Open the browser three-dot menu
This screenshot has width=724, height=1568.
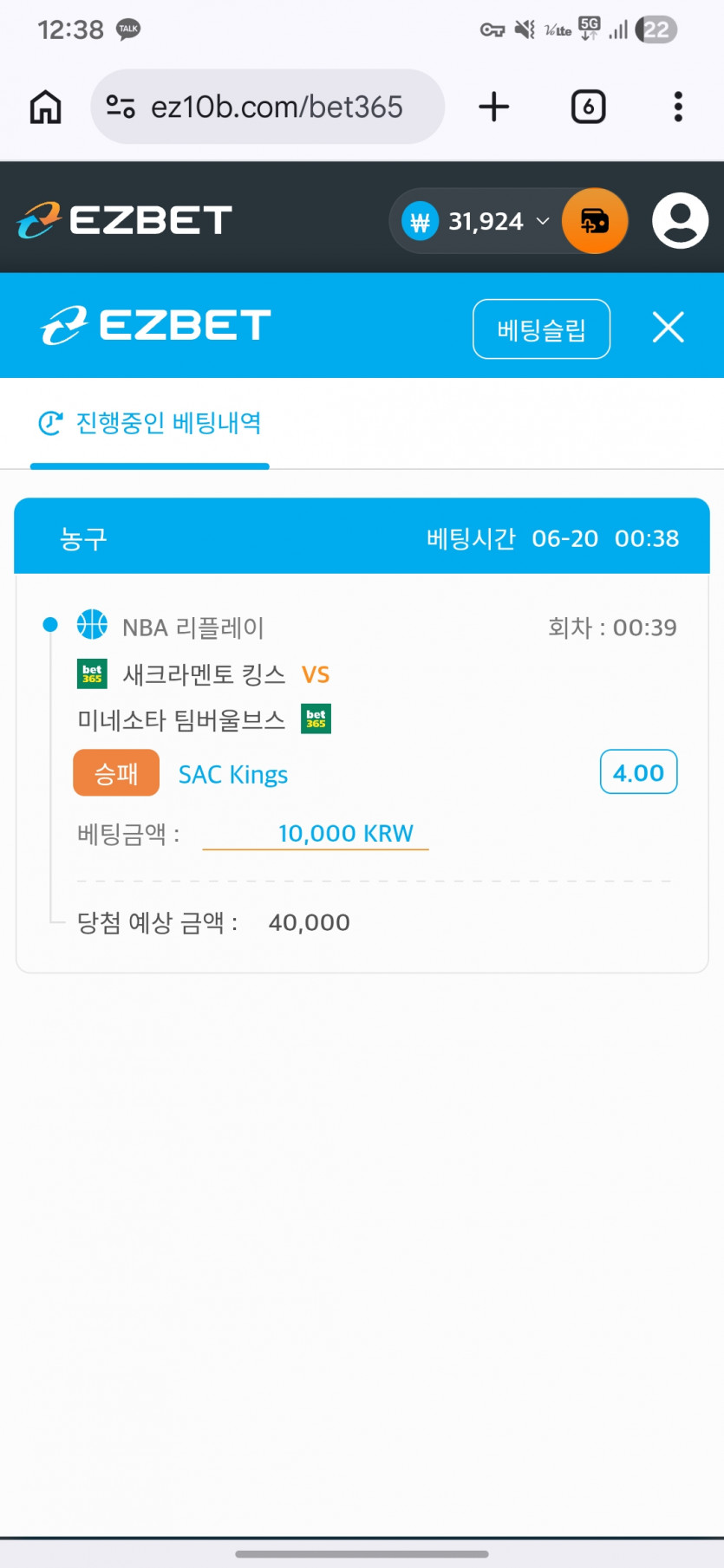coord(678,107)
